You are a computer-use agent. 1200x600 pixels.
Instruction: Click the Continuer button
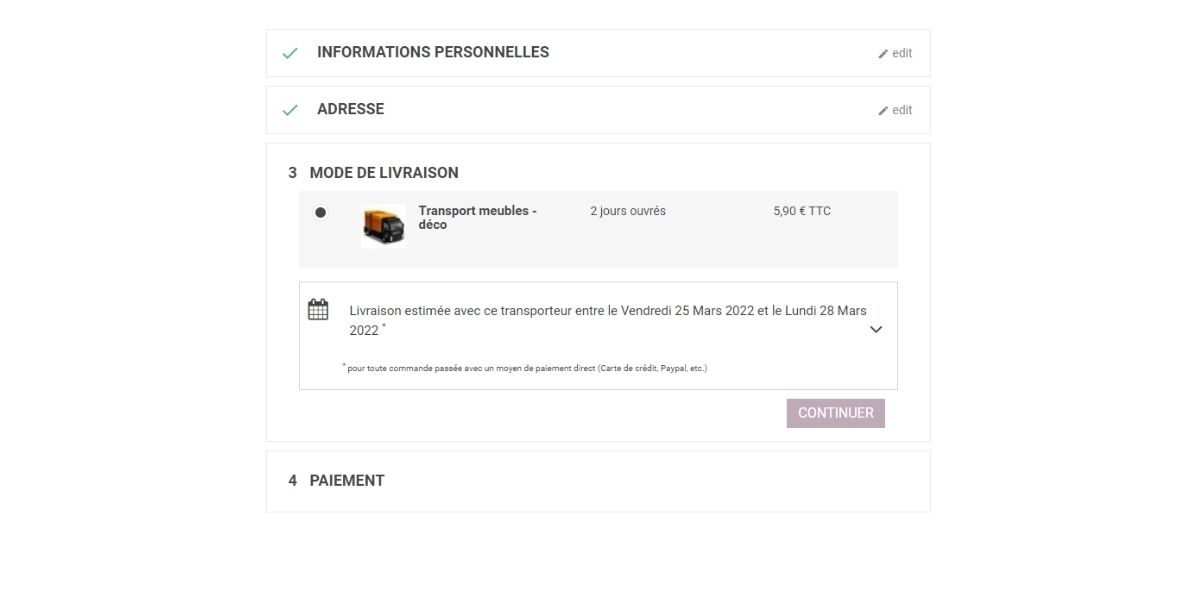[x=836, y=413]
